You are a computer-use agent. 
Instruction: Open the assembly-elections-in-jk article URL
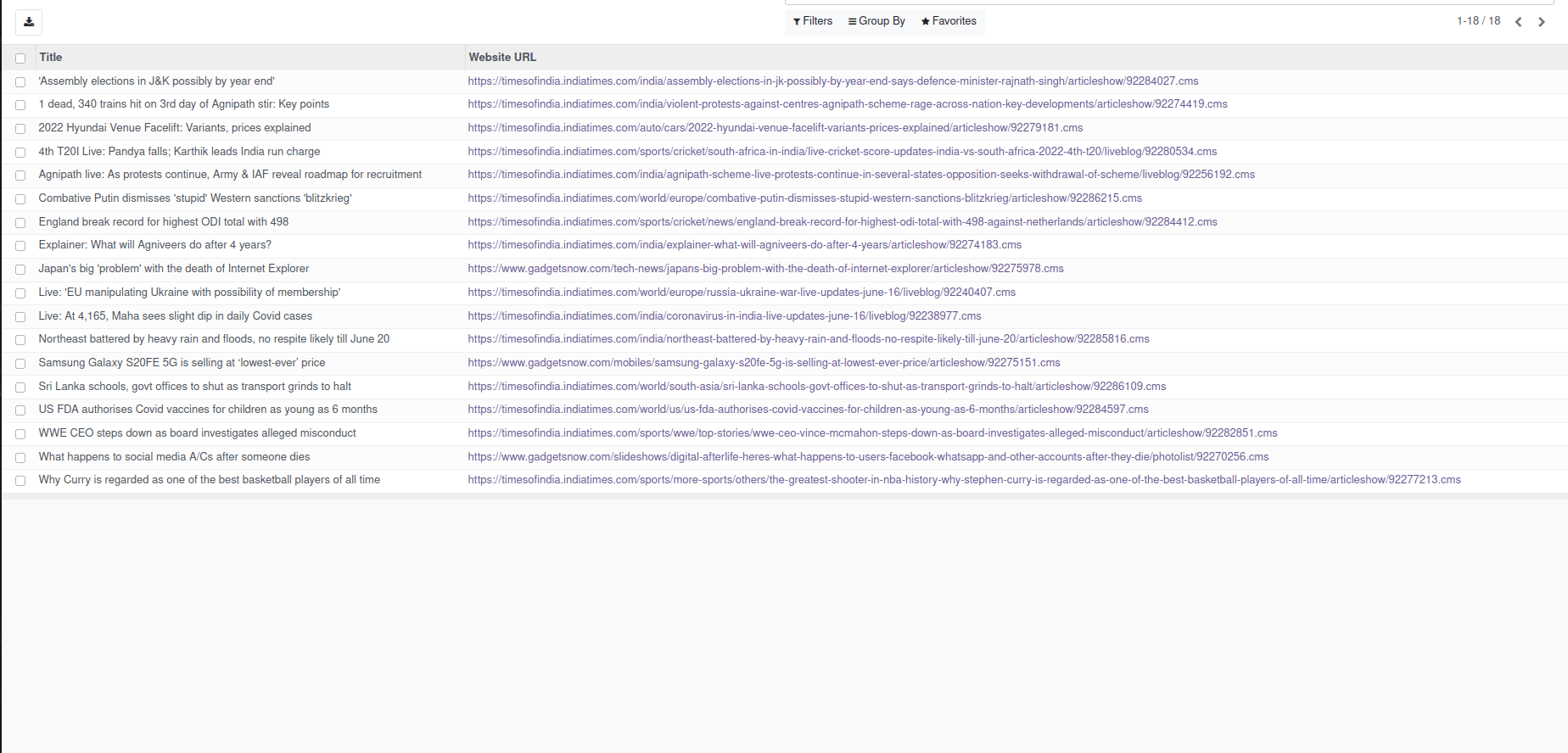pyautogui.click(x=832, y=81)
